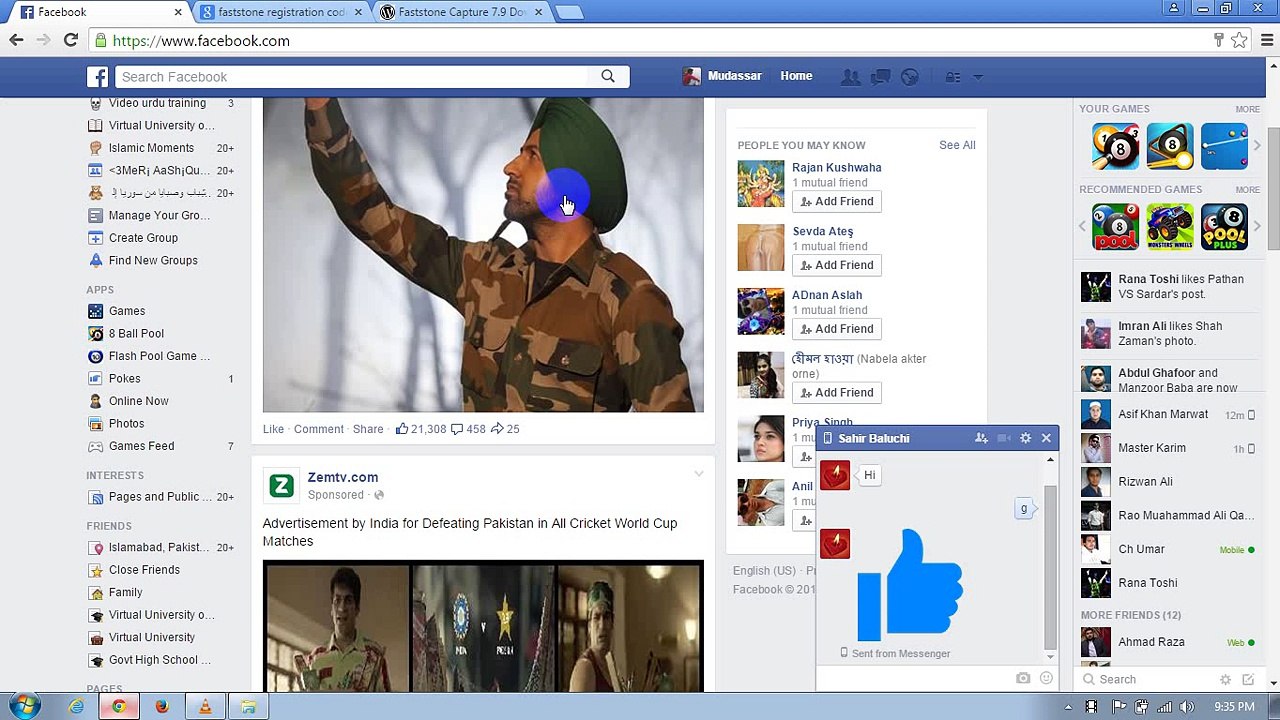
Task: Click the main page vertical scrollbar
Action: click(x=1273, y=188)
